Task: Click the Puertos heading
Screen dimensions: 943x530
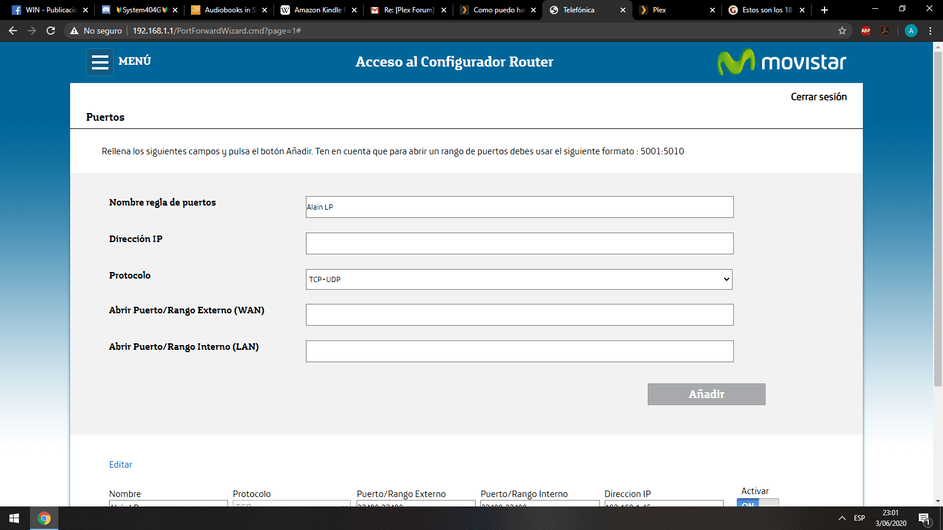Action: 105,117
